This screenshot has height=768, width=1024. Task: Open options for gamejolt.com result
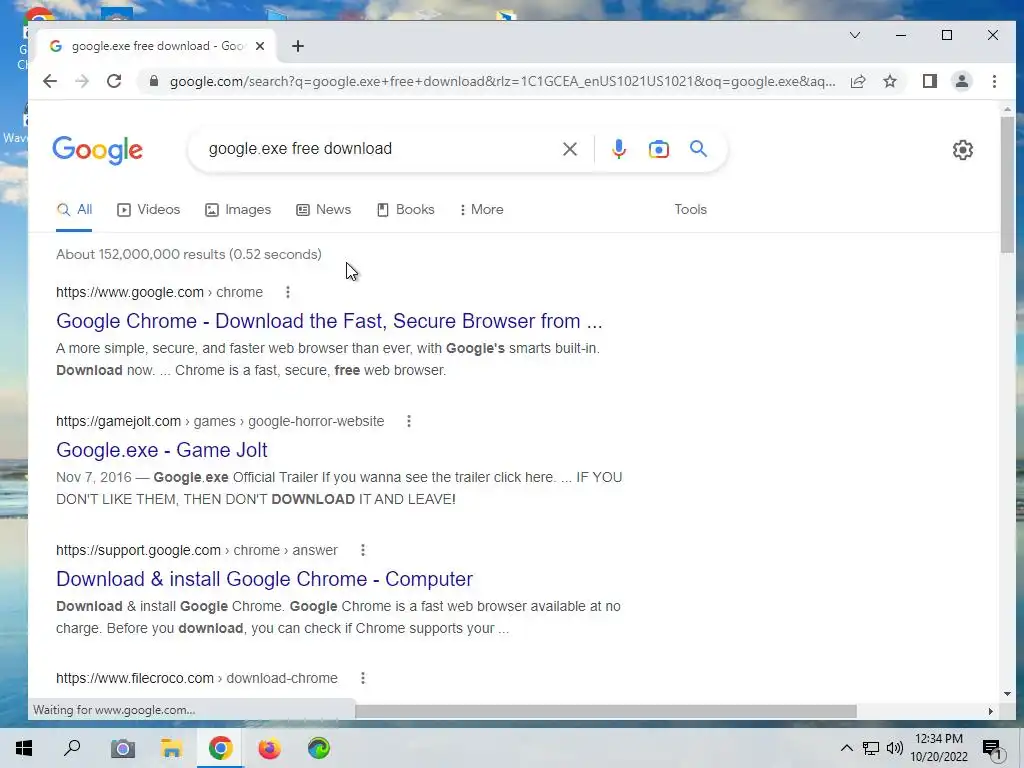tap(409, 421)
